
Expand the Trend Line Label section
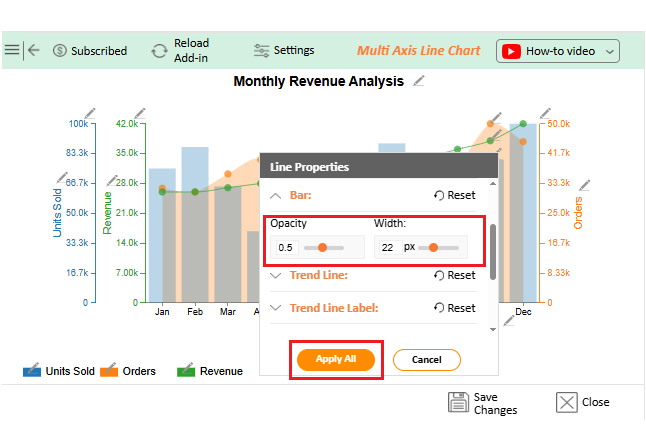pyautogui.click(x=276, y=308)
